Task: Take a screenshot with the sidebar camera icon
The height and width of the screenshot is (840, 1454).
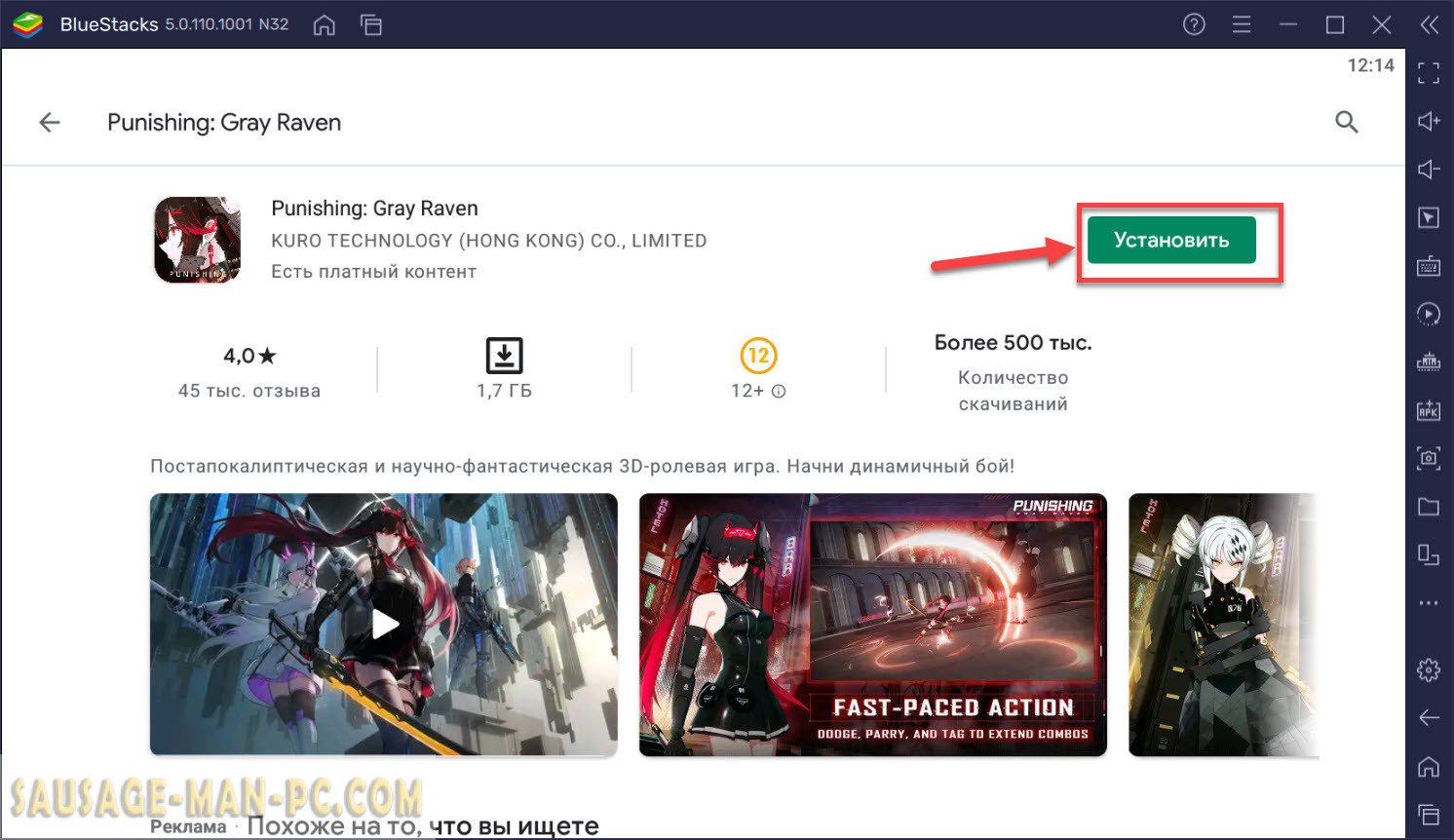Action: (x=1429, y=458)
